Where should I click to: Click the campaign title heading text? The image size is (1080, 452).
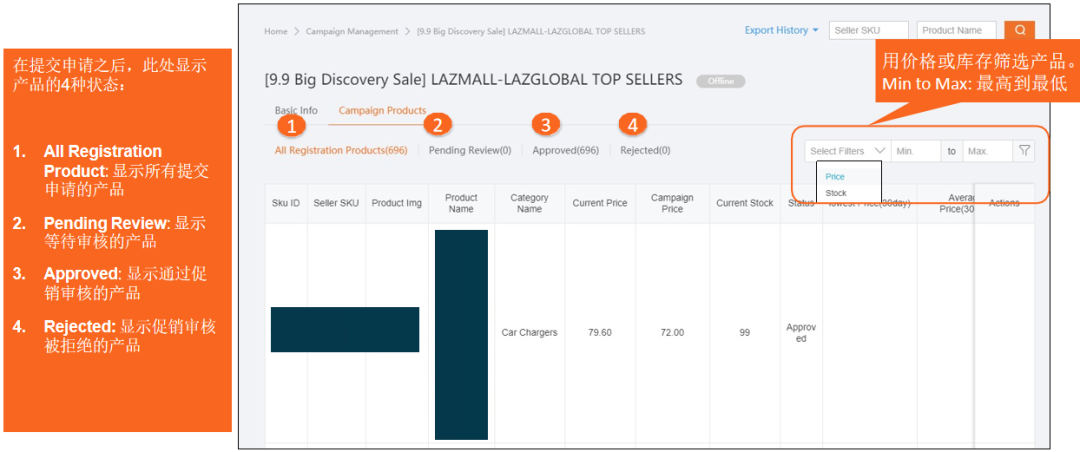[x=473, y=80]
